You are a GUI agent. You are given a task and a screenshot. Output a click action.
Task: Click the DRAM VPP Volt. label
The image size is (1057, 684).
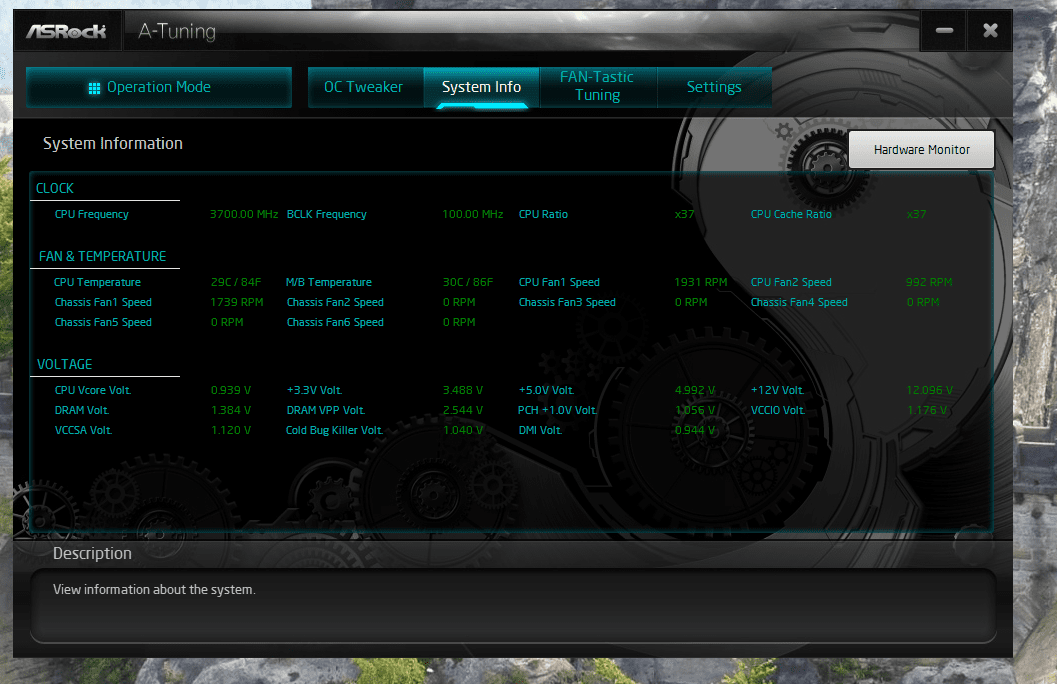[326, 411]
